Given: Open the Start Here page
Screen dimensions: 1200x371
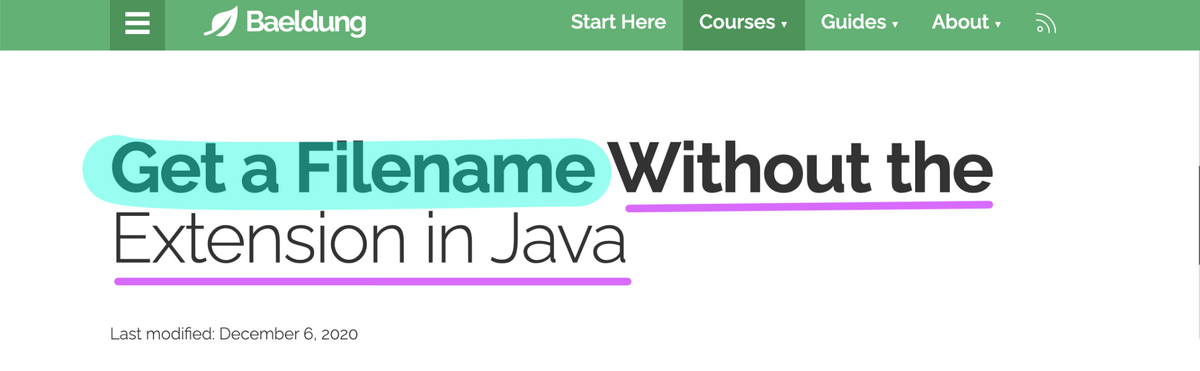Looking at the screenshot, I should tap(618, 22).
